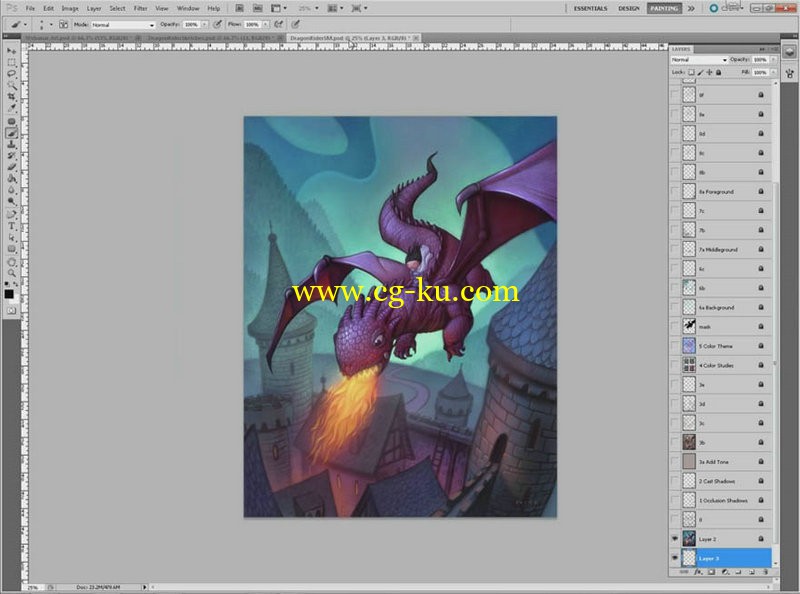Hide Layer 2 visibility eye

(674, 539)
